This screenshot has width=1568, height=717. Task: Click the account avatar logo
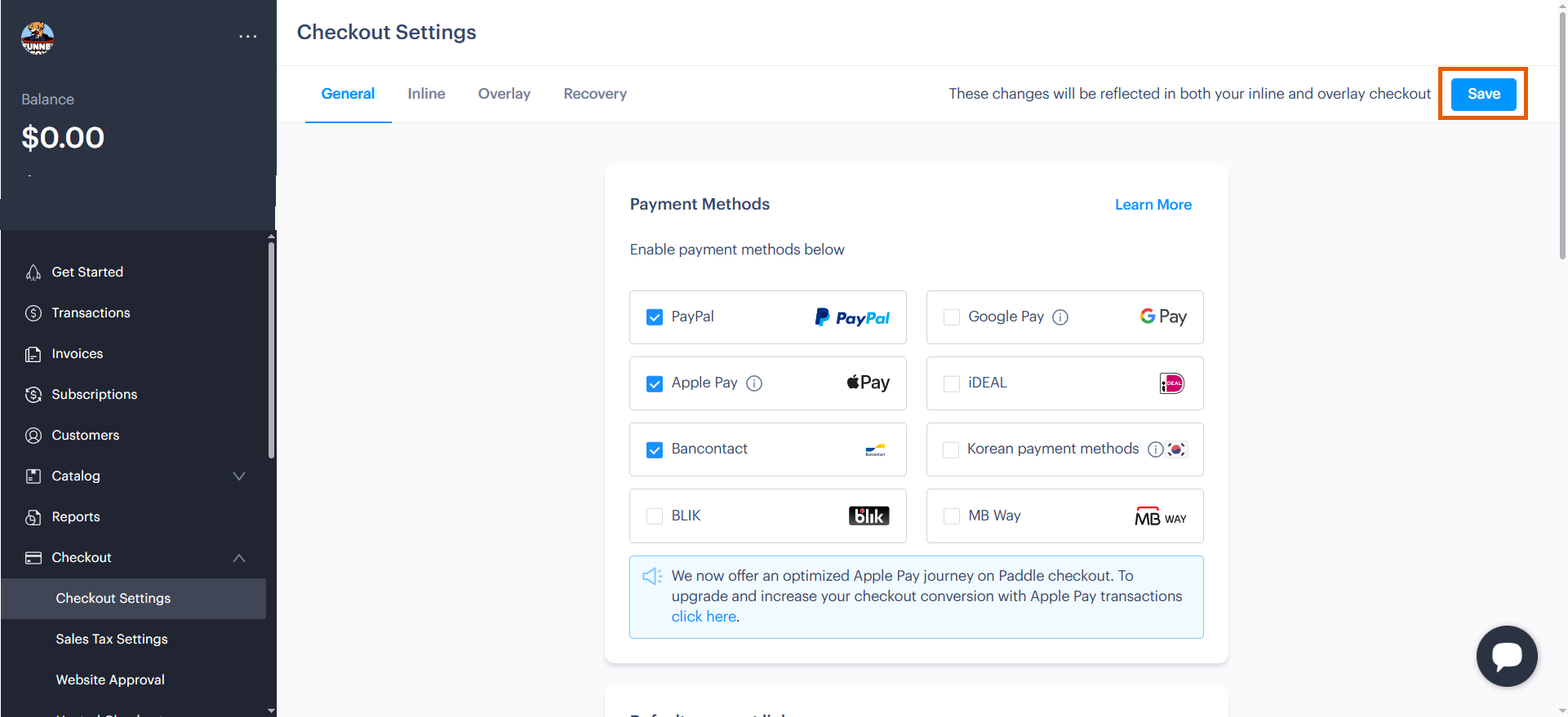(x=38, y=38)
